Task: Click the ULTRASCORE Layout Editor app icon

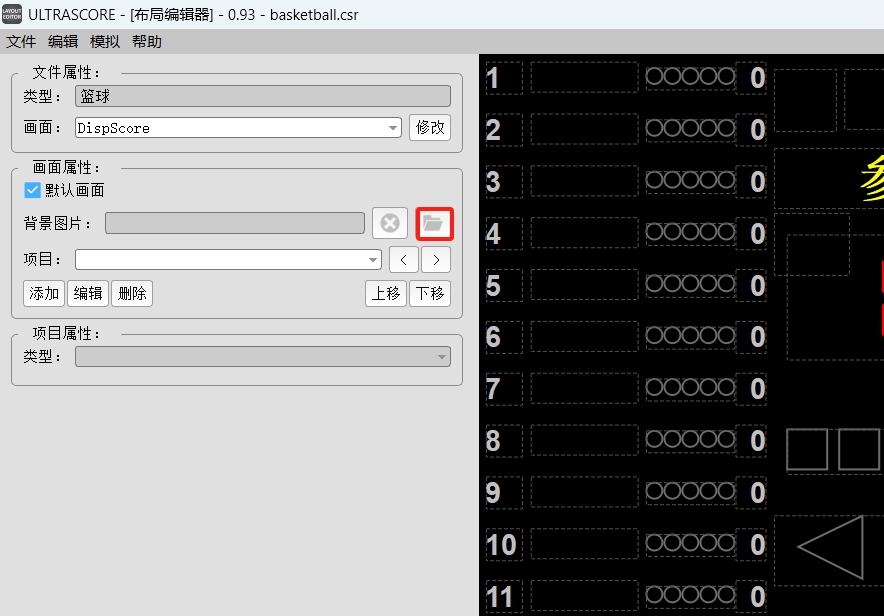Action: pyautogui.click(x=12, y=14)
